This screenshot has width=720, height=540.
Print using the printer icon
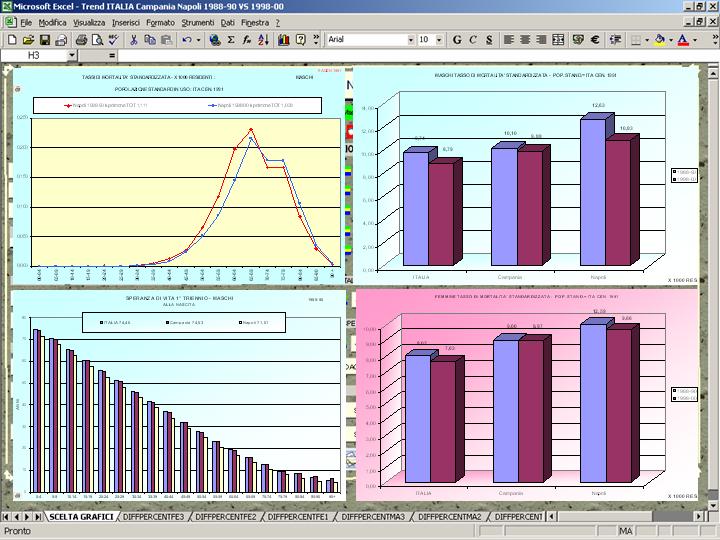point(81,40)
